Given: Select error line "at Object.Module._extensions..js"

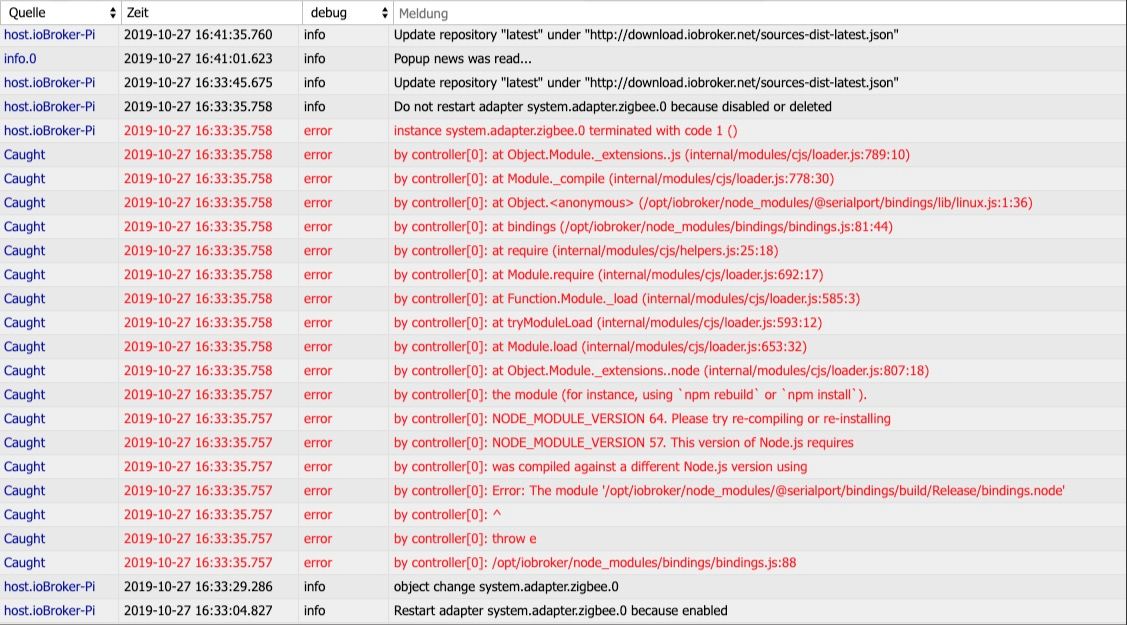Looking at the screenshot, I should click(652, 154).
